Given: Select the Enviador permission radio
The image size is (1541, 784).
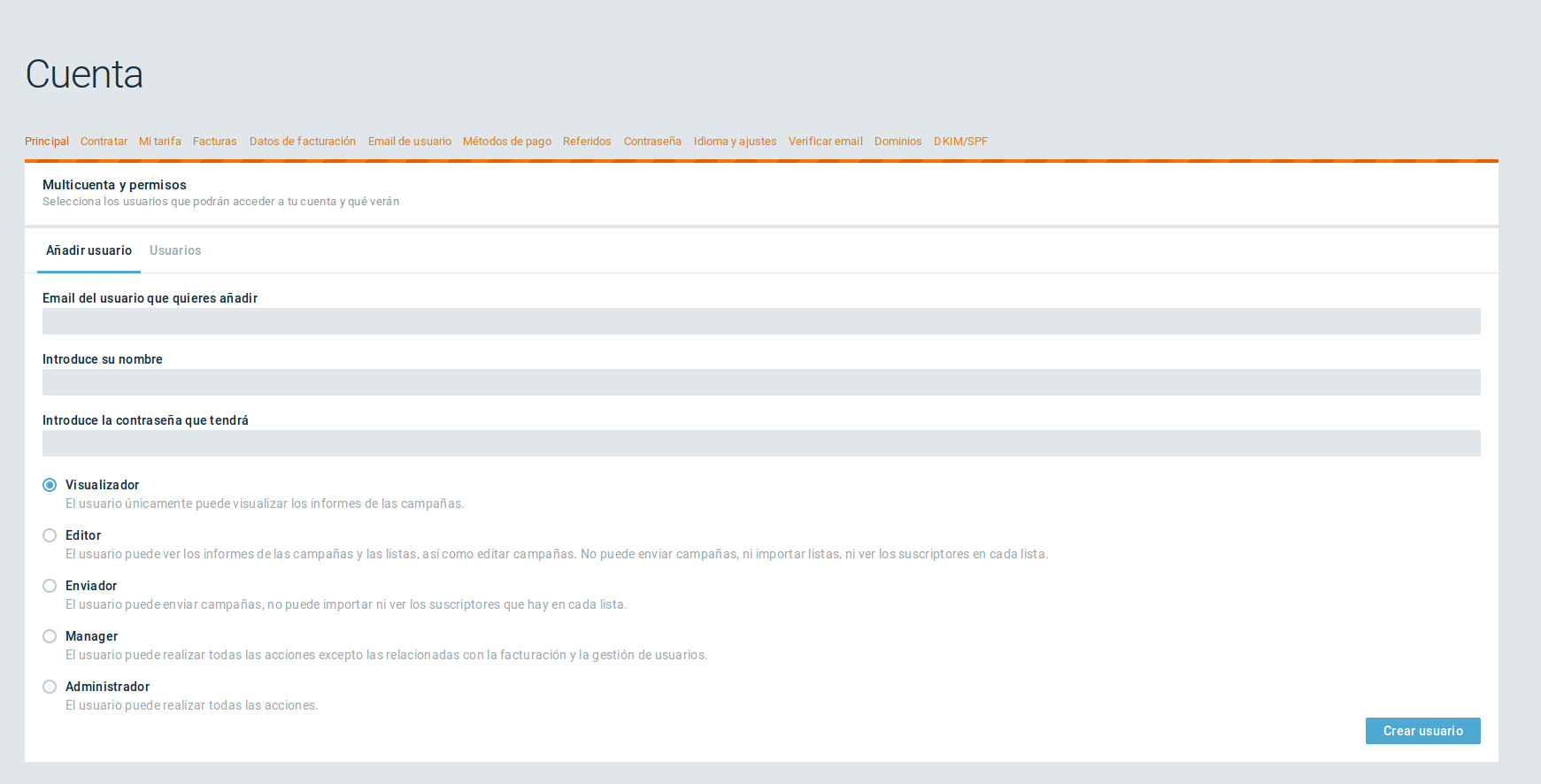Looking at the screenshot, I should coord(50,586).
